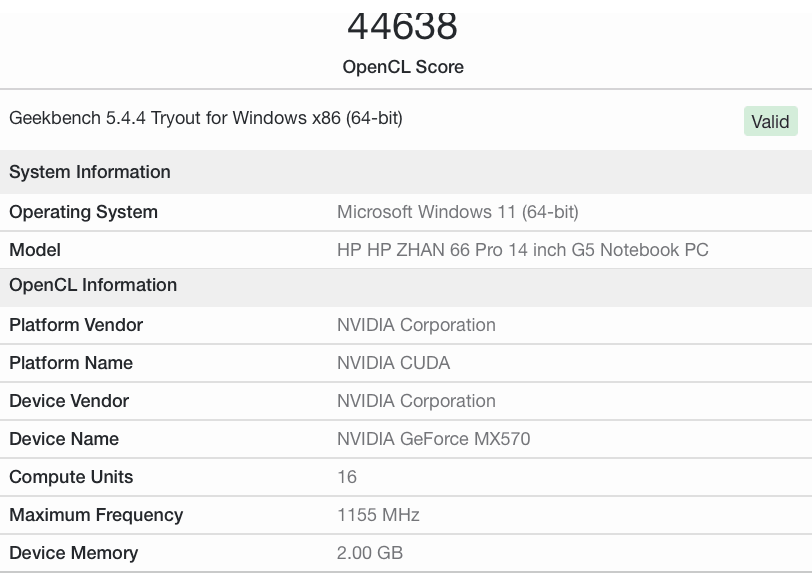Viewport: 812px width, 576px height.
Task: Click the OpenCL Score value 44638
Action: coord(406,26)
